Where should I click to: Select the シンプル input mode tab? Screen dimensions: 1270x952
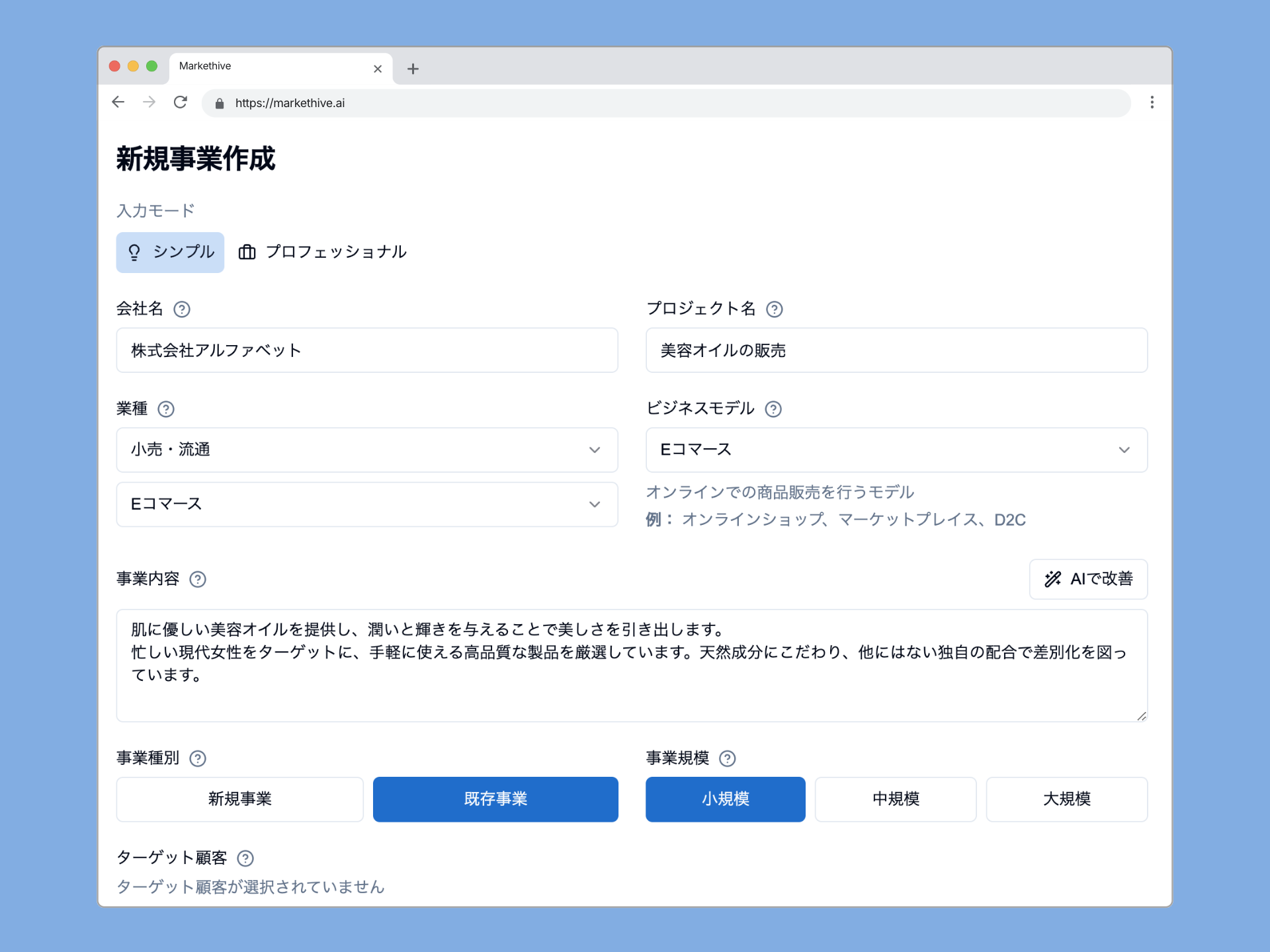171,253
